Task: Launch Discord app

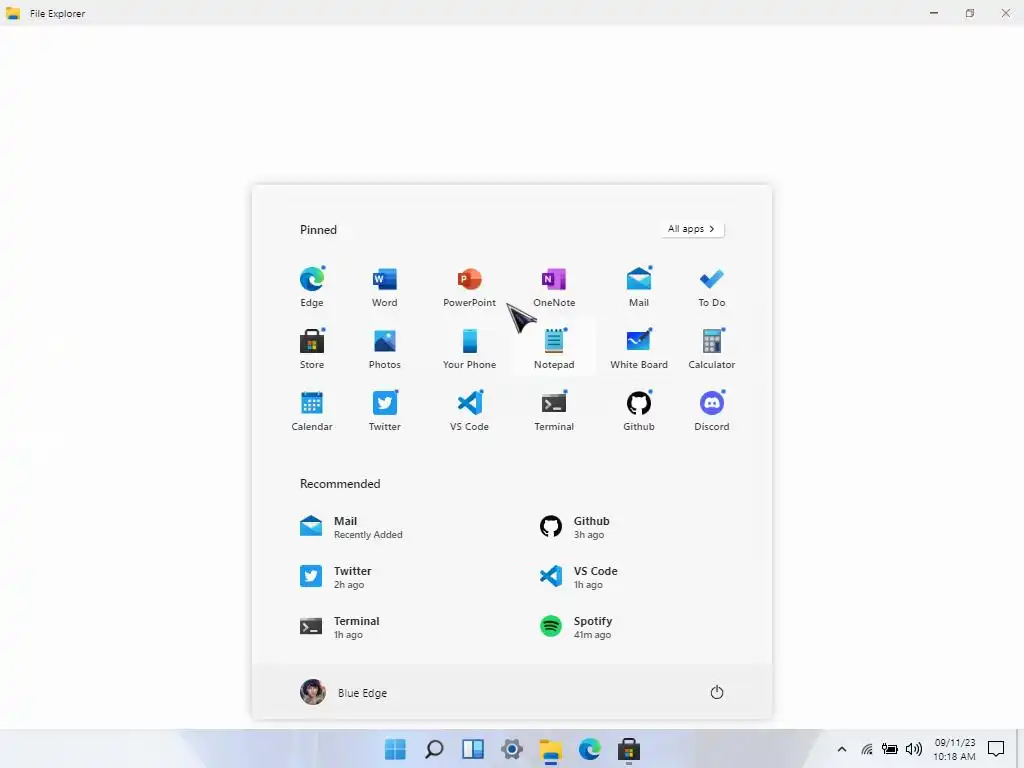Action: pyautogui.click(x=712, y=411)
